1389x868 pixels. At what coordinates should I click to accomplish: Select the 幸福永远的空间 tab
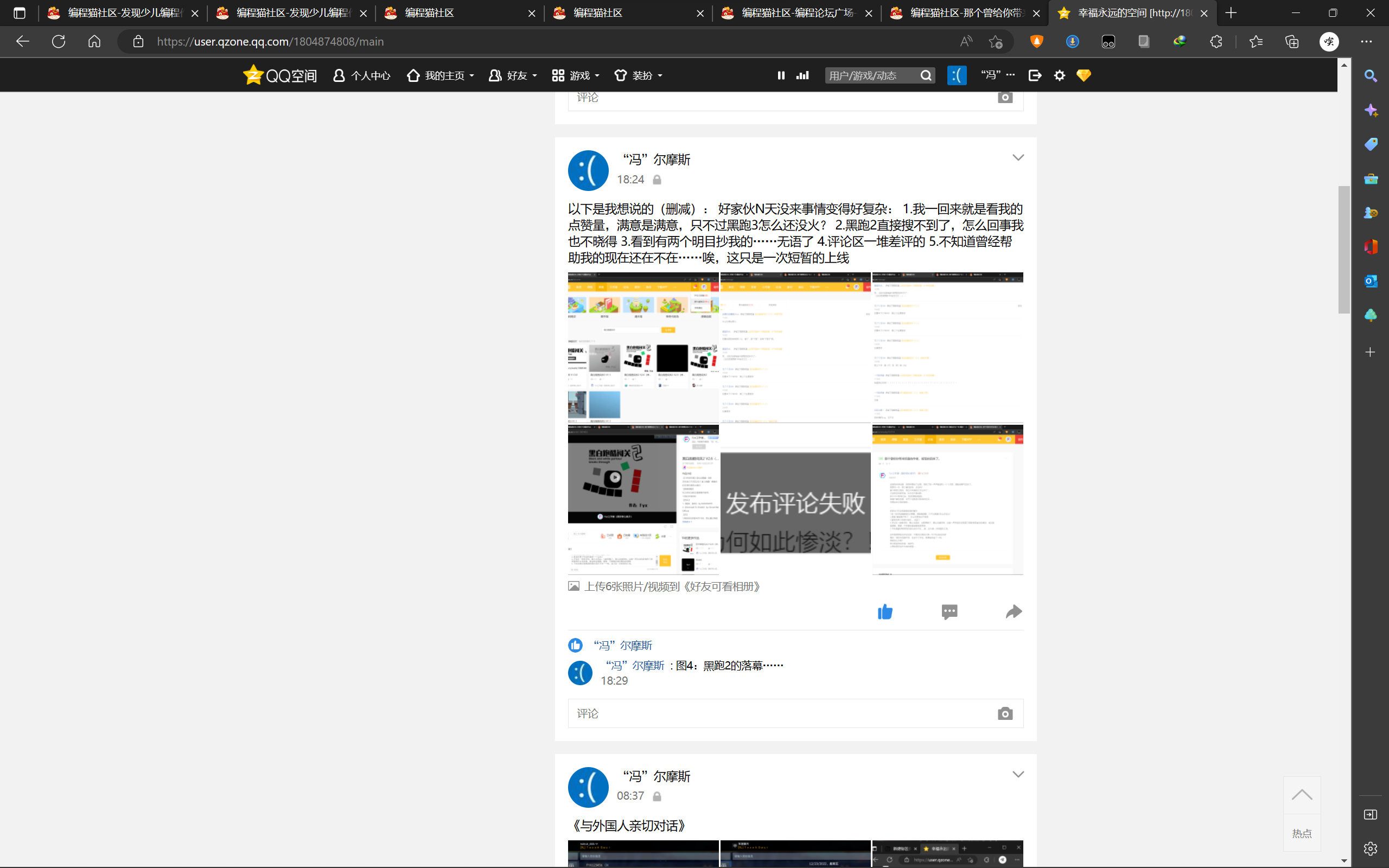[x=1132, y=12]
